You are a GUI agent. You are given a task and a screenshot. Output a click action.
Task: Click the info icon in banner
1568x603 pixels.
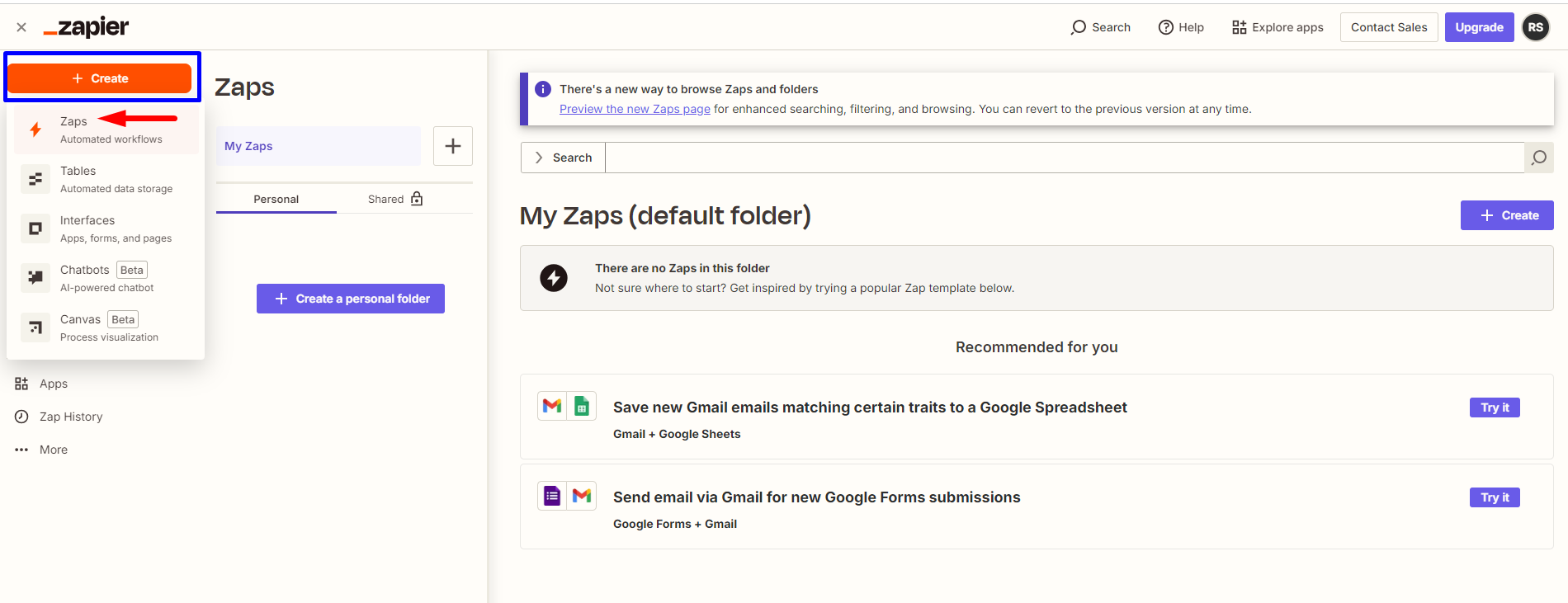[543, 89]
